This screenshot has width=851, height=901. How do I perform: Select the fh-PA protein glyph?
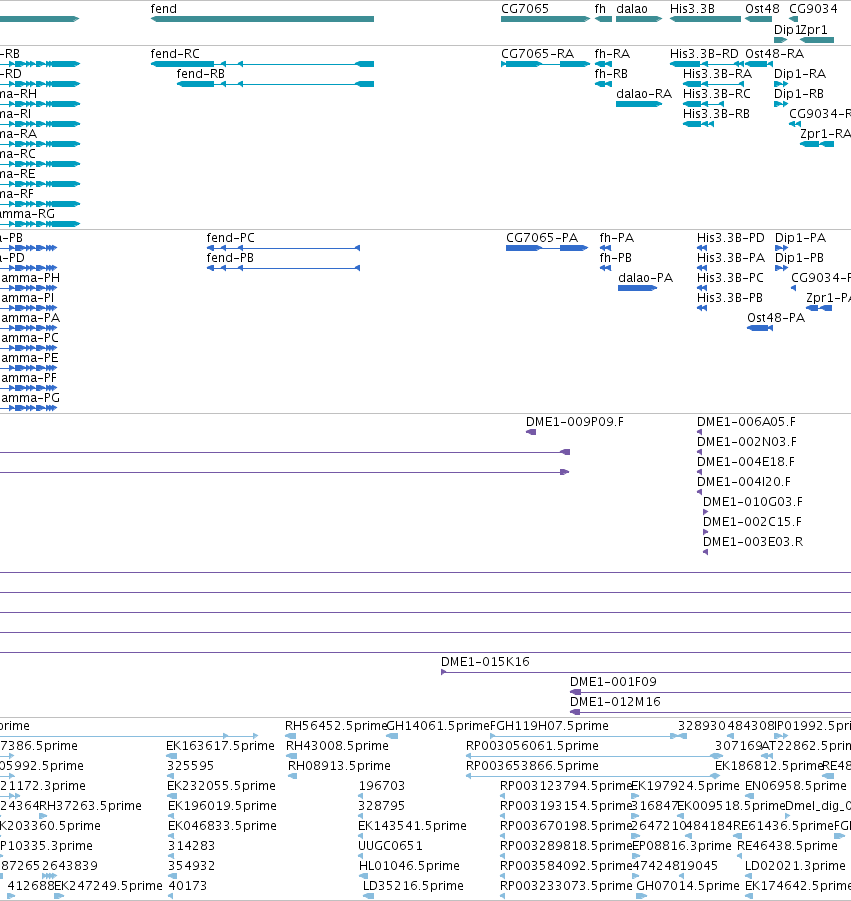[605, 248]
